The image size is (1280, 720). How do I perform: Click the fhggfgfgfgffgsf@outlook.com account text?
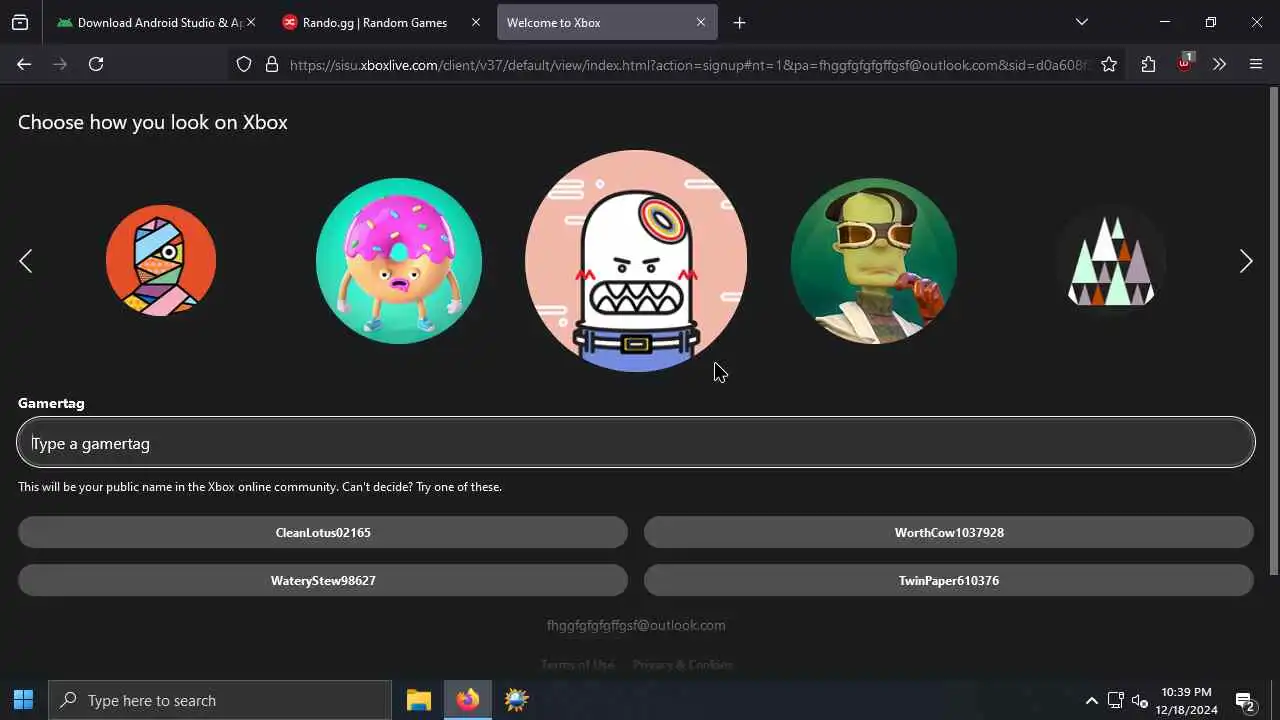click(x=636, y=625)
